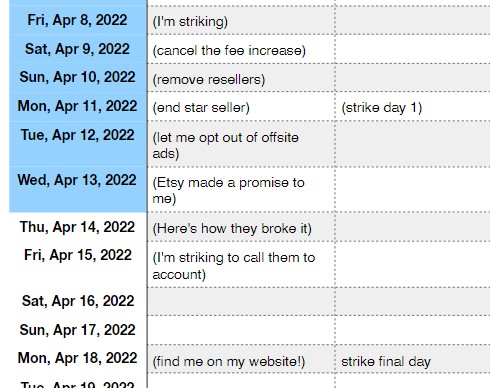Select the Fri, Apr 8, 2022 date cell
Screen dimensions: 490x388
(x=78, y=20)
